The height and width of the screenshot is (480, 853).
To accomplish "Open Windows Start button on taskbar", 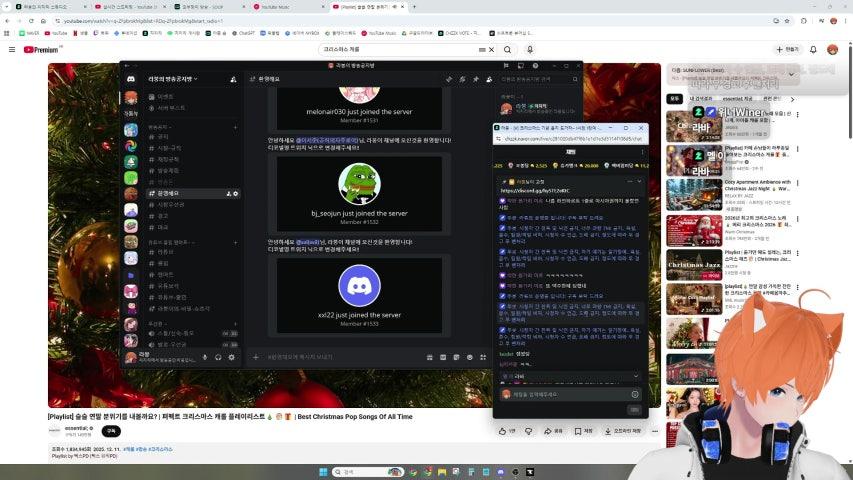I will coord(323,472).
